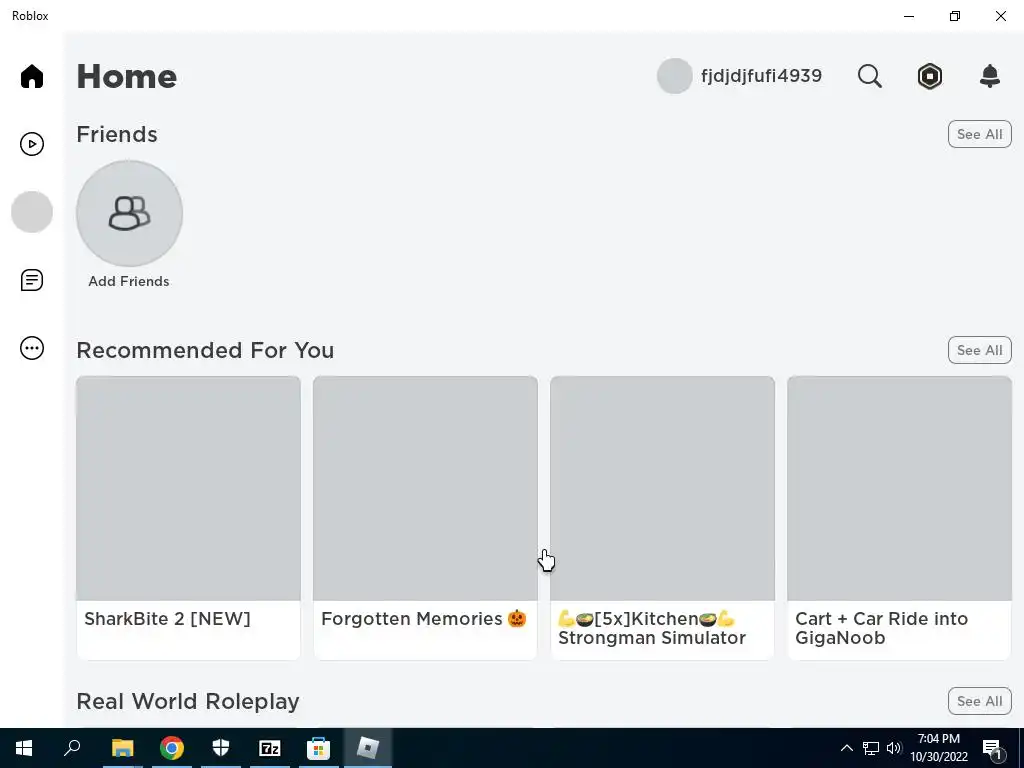Viewport: 1024px width, 768px height.
Task: Open the notifications bell
Action: point(990,76)
